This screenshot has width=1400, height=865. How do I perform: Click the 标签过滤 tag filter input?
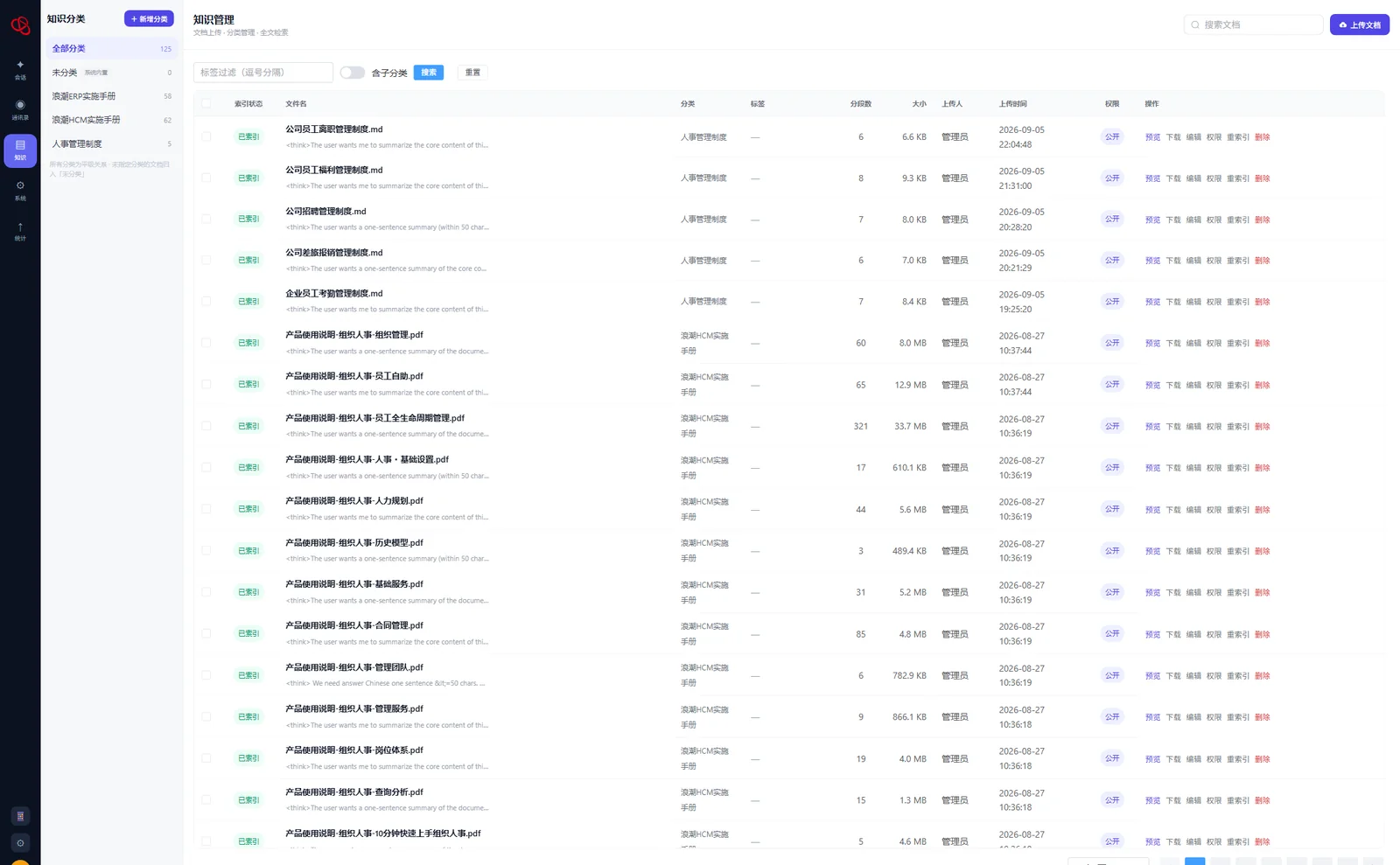[x=263, y=73]
